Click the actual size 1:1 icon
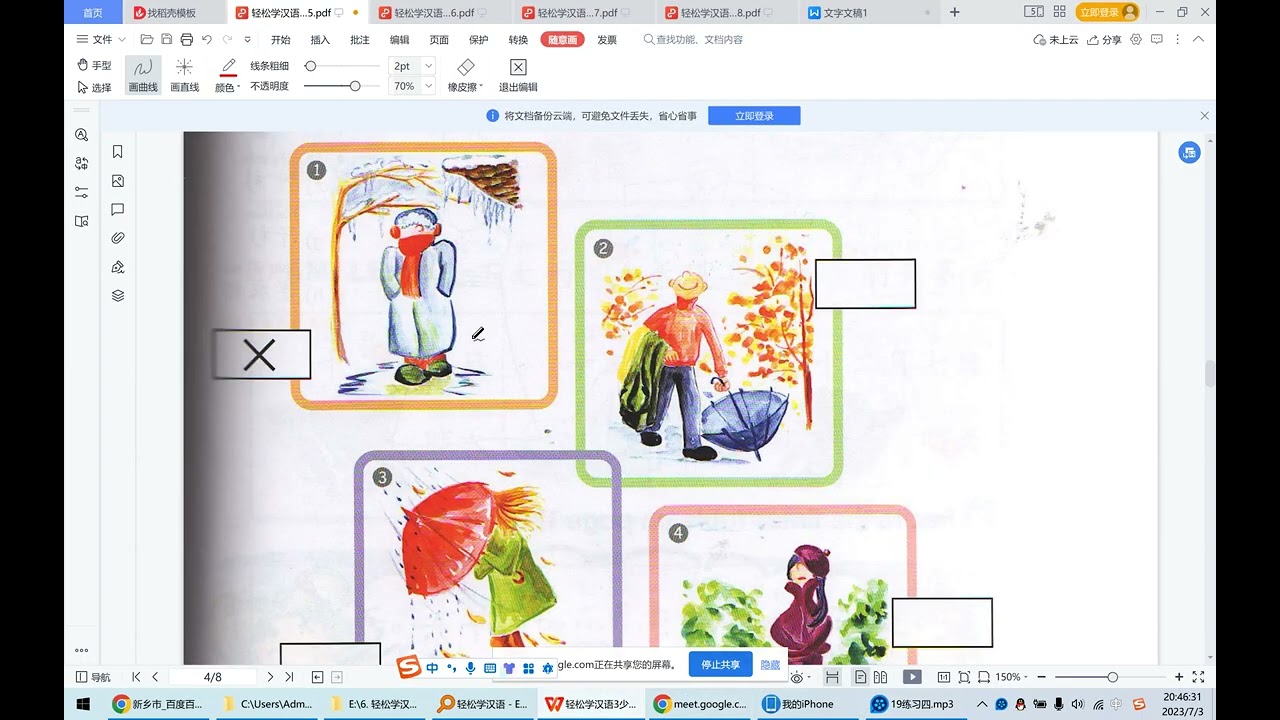This screenshot has height=720, width=1280. point(943,677)
